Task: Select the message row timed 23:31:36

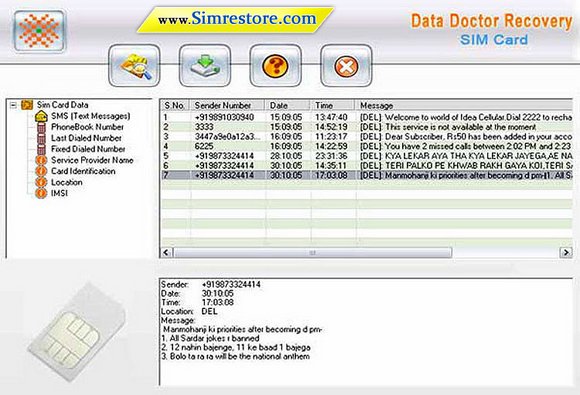Action: [367, 156]
